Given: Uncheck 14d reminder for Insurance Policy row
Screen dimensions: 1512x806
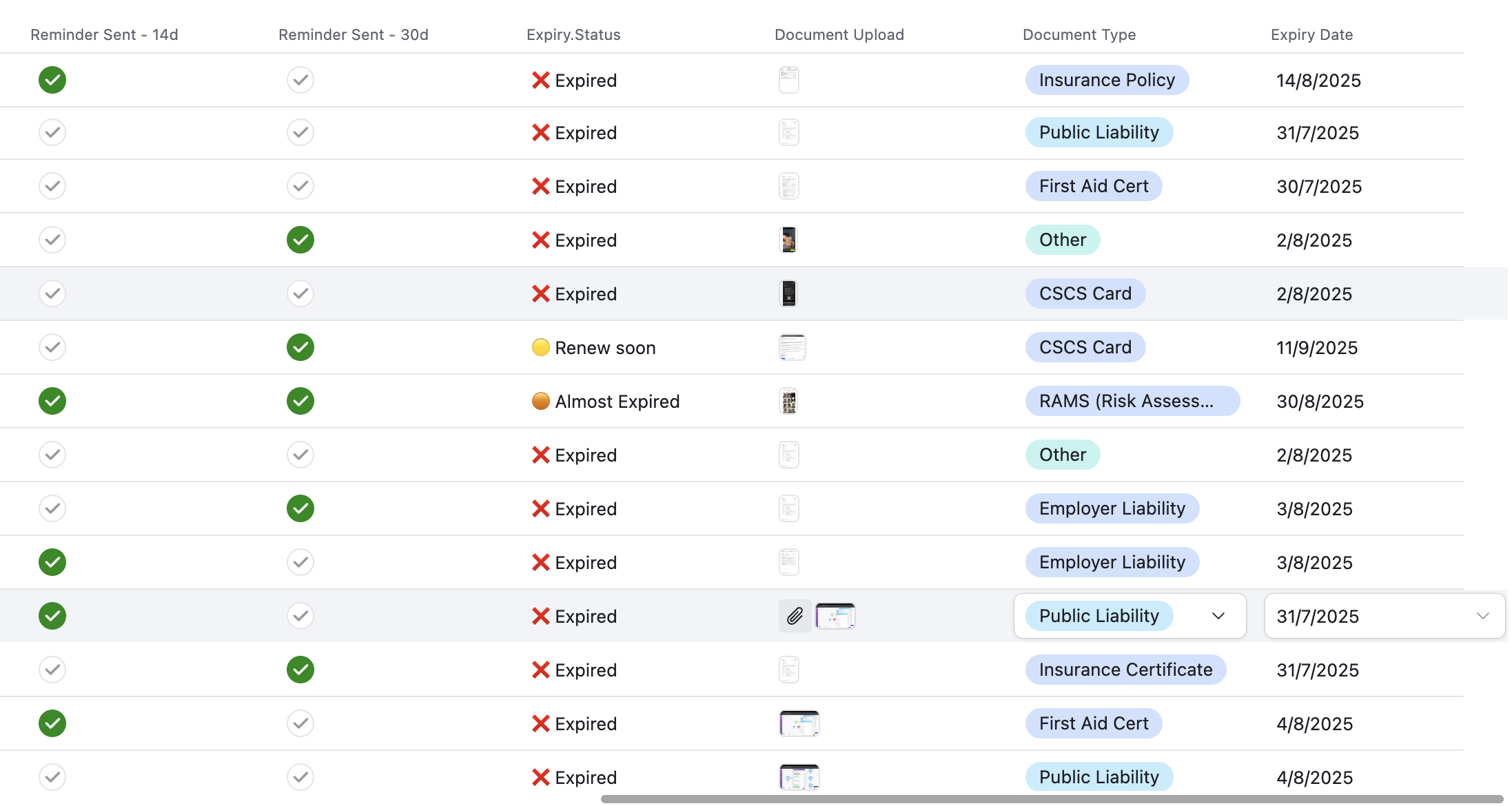Looking at the screenshot, I should pos(52,80).
